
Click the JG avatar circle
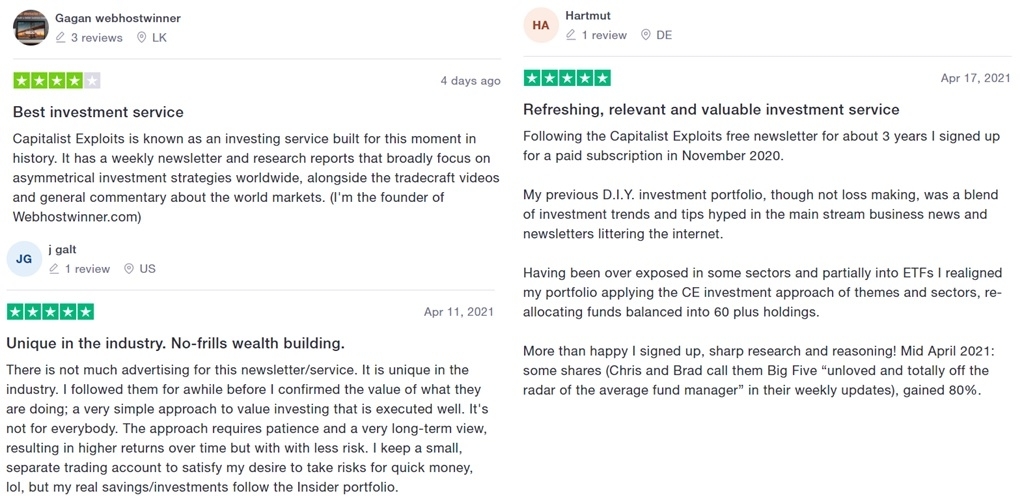[24, 259]
